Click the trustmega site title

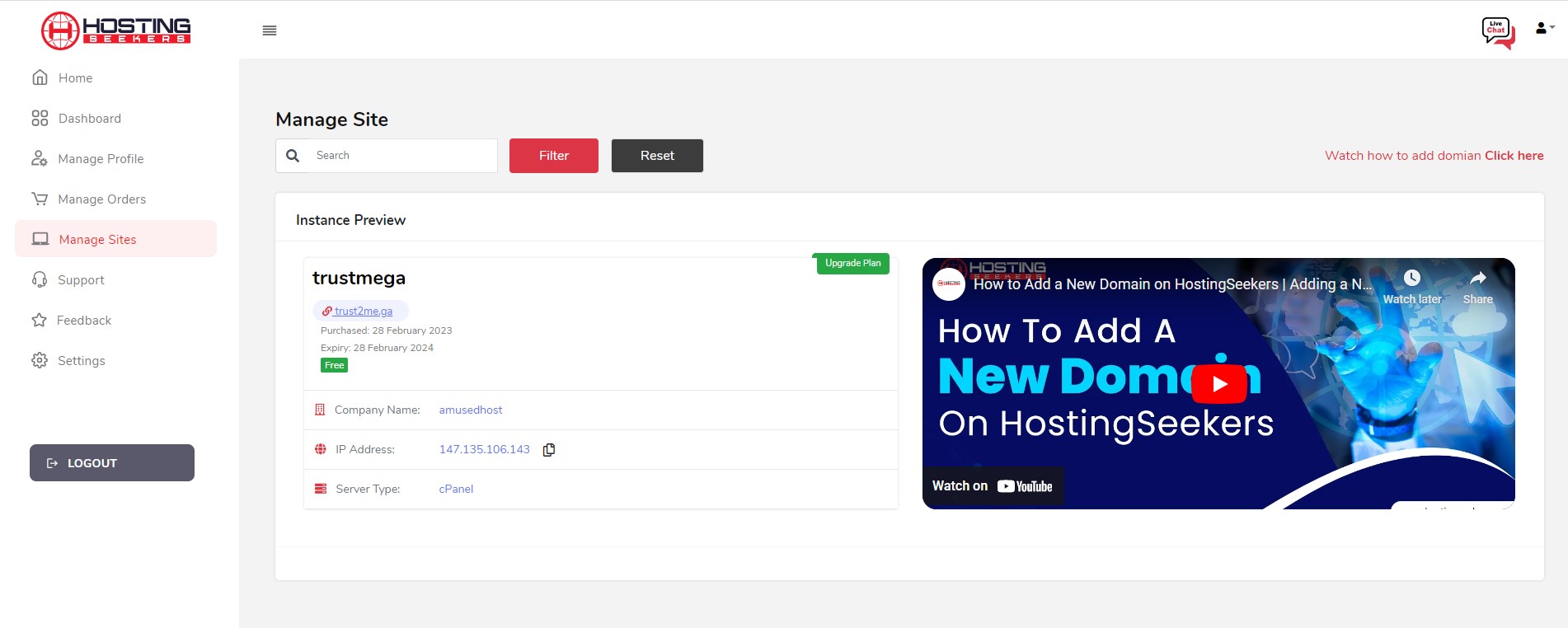(x=359, y=278)
